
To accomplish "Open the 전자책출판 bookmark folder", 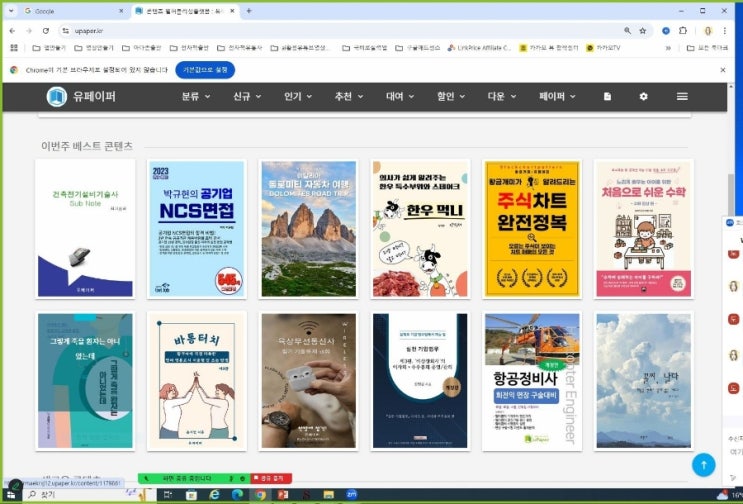I will point(189,48).
